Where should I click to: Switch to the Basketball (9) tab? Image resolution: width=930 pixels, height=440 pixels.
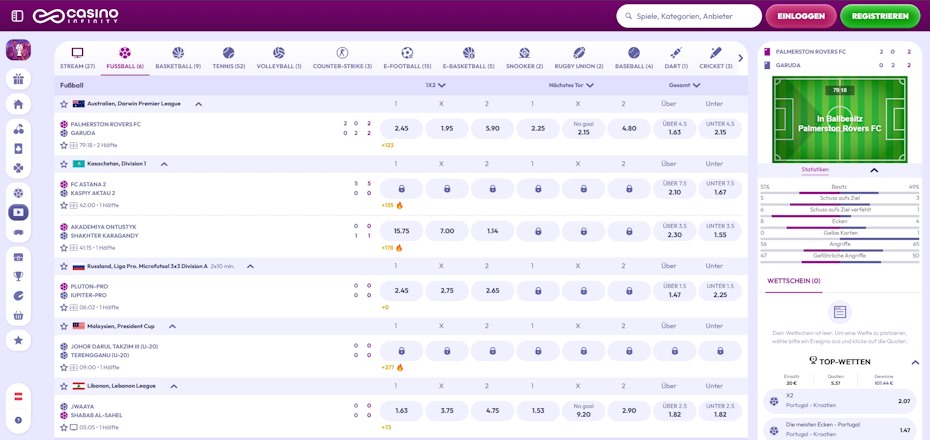coord(178,58)
